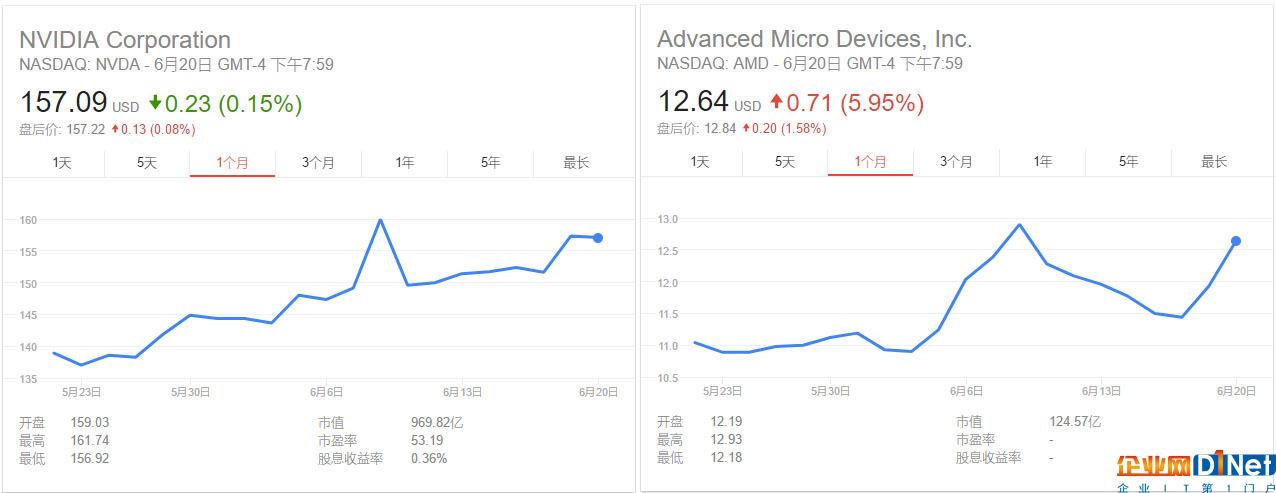Click the Advanced Micro Devices, Inc. title

click(x=814, y=40)
